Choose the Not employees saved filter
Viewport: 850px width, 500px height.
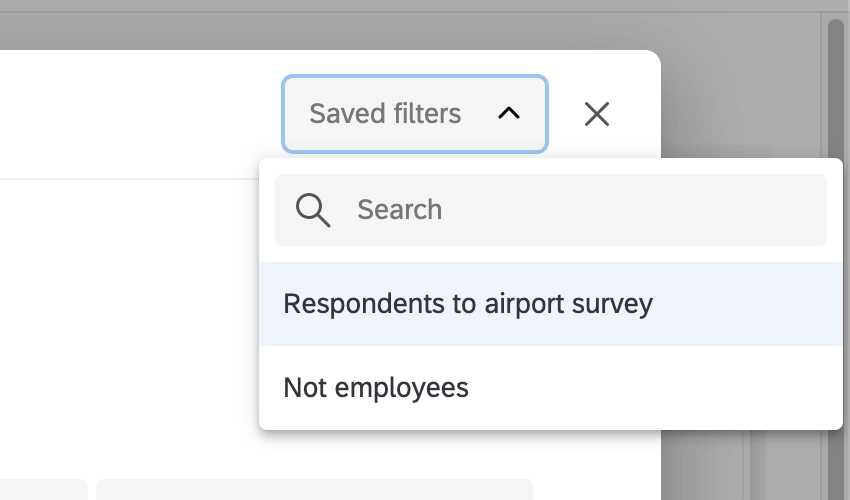click(x=376, y=388)
